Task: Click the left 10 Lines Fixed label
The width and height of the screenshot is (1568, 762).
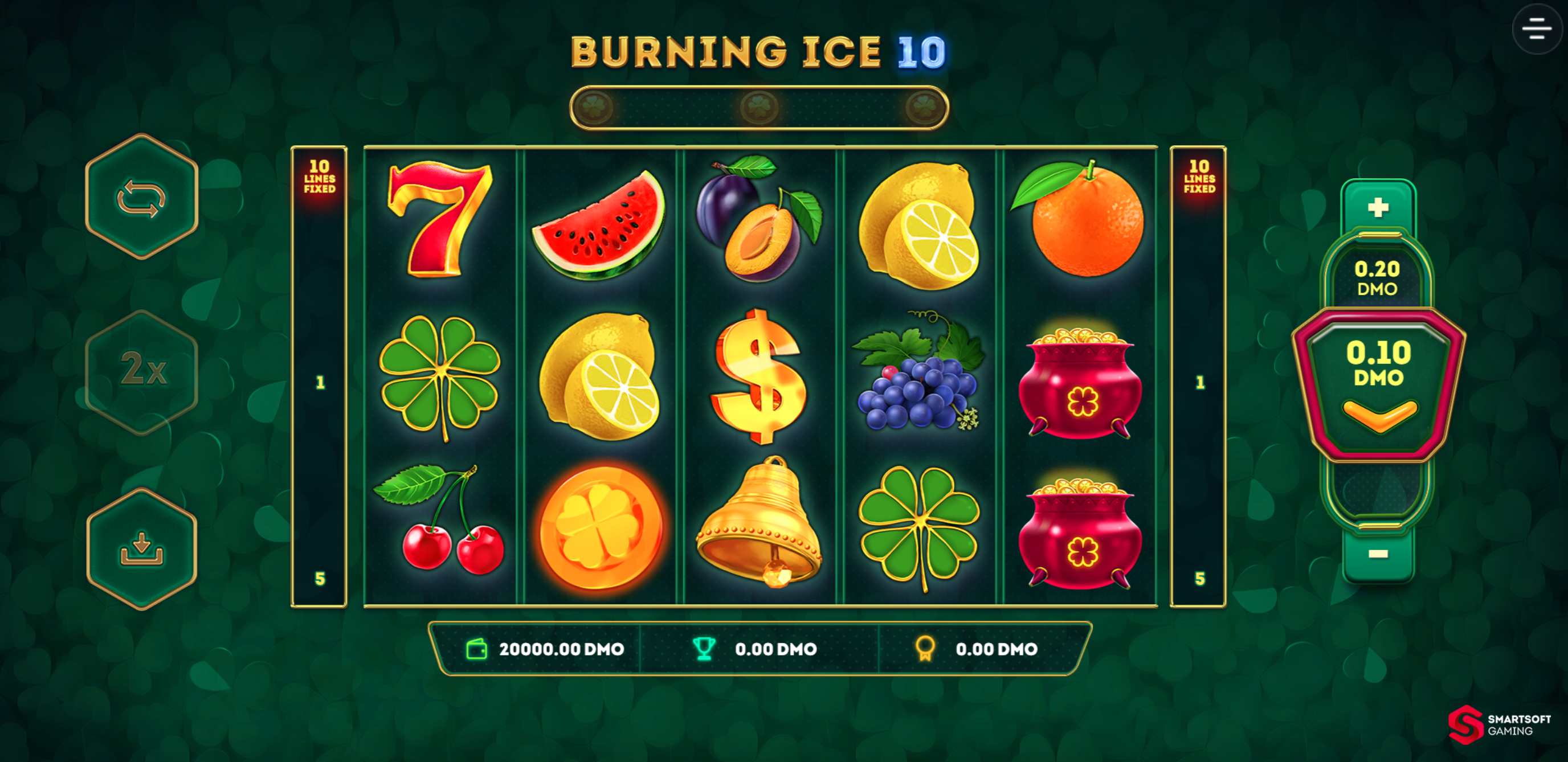Action: (x=320, y=177)
